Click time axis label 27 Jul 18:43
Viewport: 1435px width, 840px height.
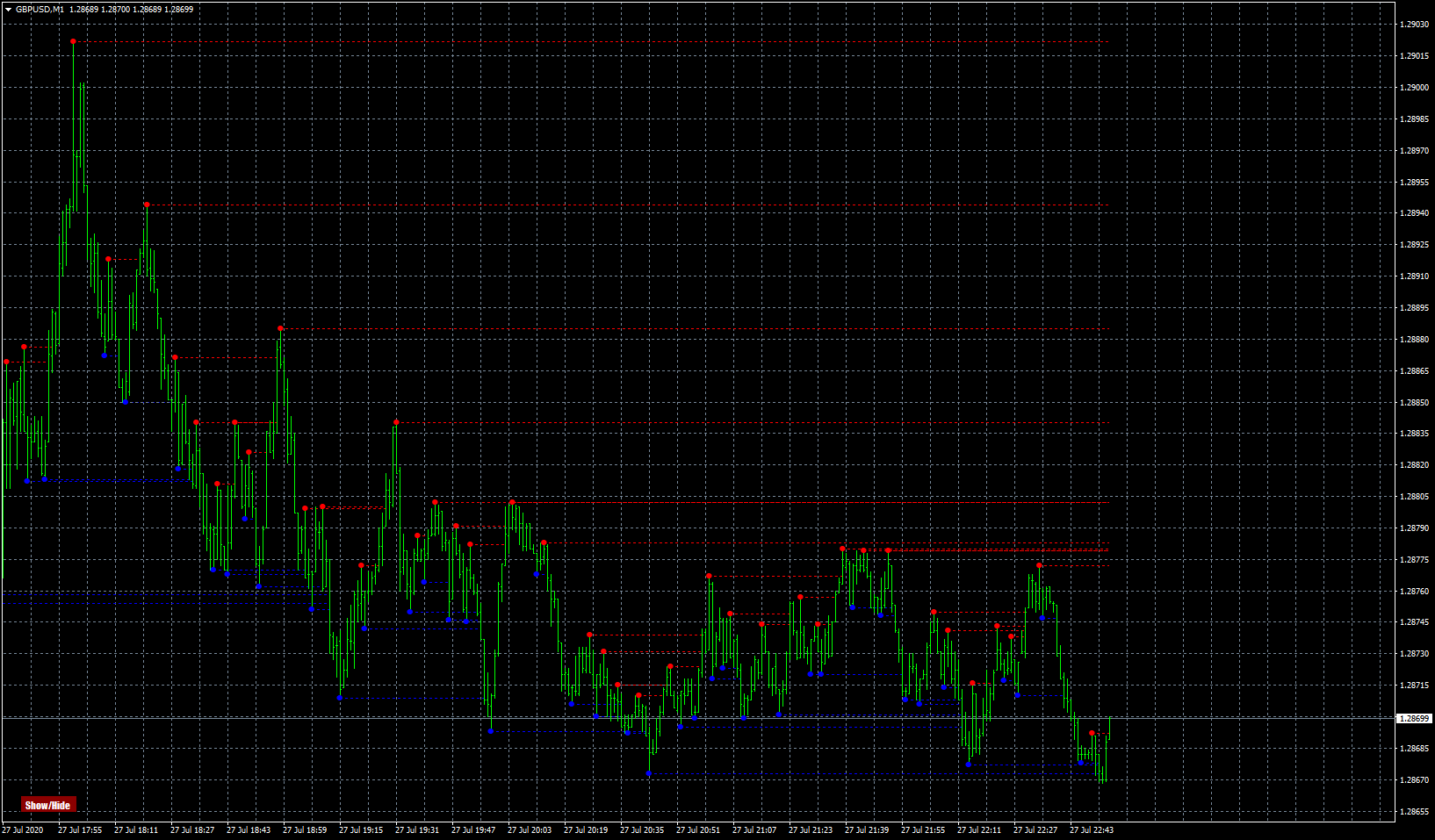249,830
